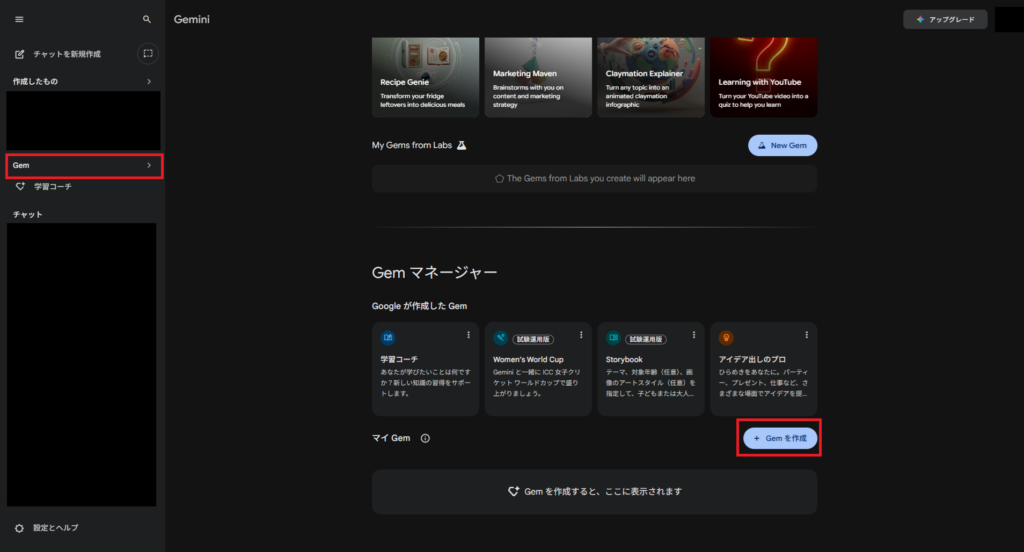Viewport: 1024px width, 552px height.
Task: Open the Recipe Genie thumbnail card
Action: [424, 78]
